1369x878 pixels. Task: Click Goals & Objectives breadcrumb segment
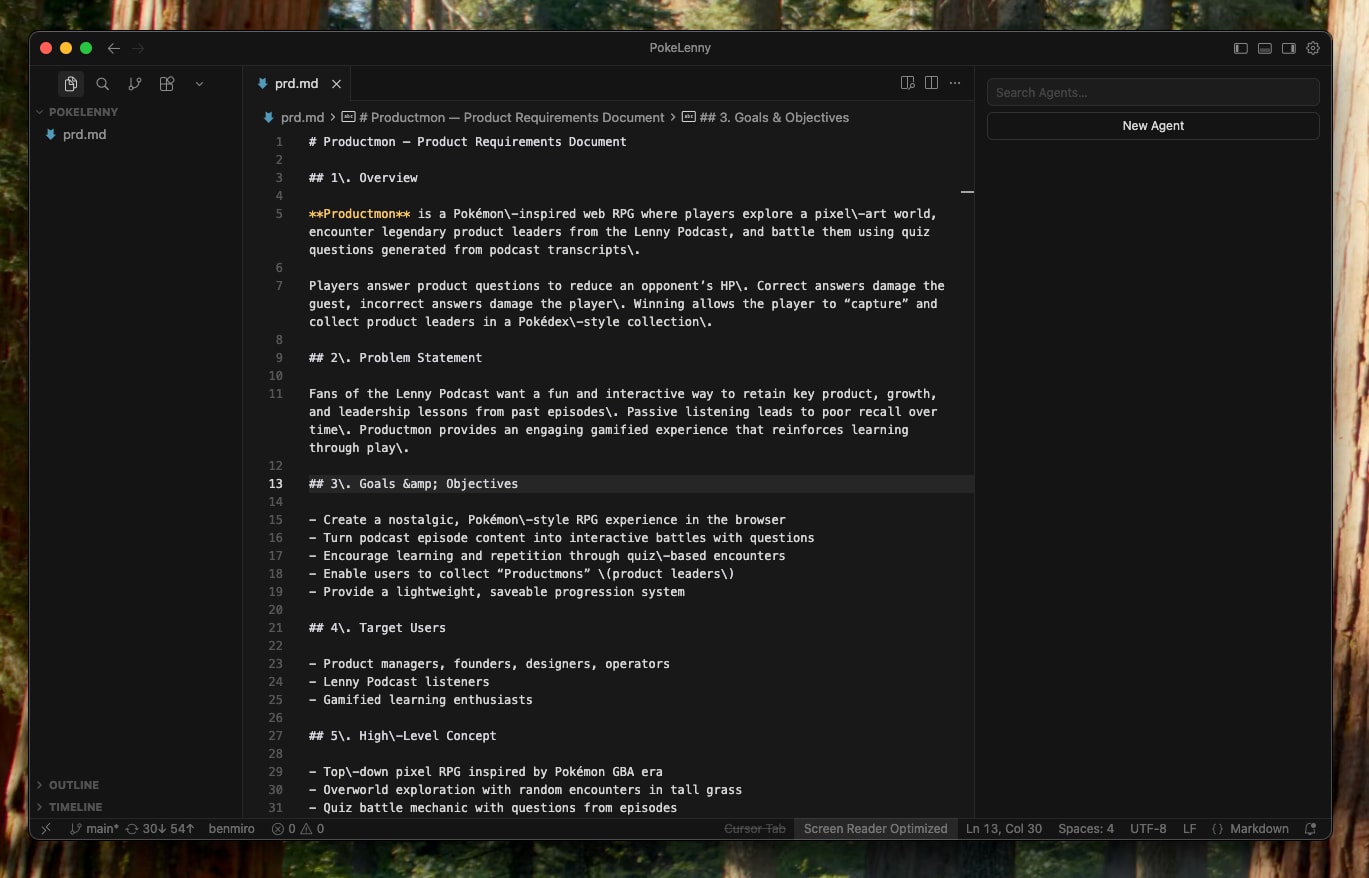(x=765, y=117)
